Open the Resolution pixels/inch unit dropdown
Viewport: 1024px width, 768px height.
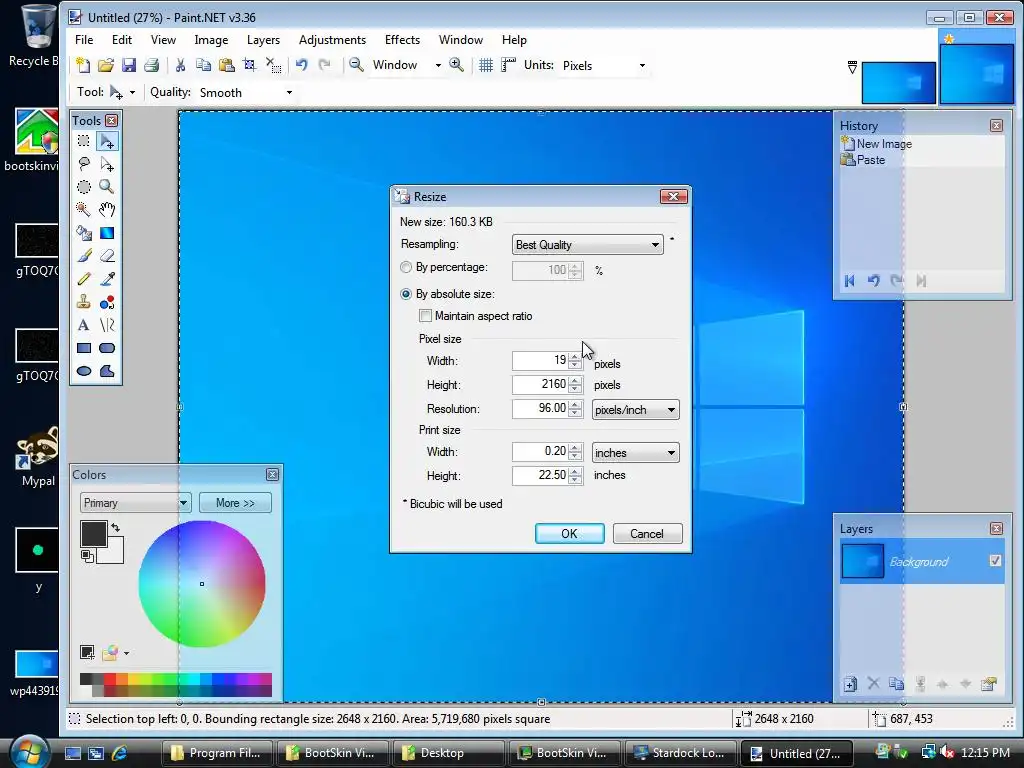click(635, 409)
